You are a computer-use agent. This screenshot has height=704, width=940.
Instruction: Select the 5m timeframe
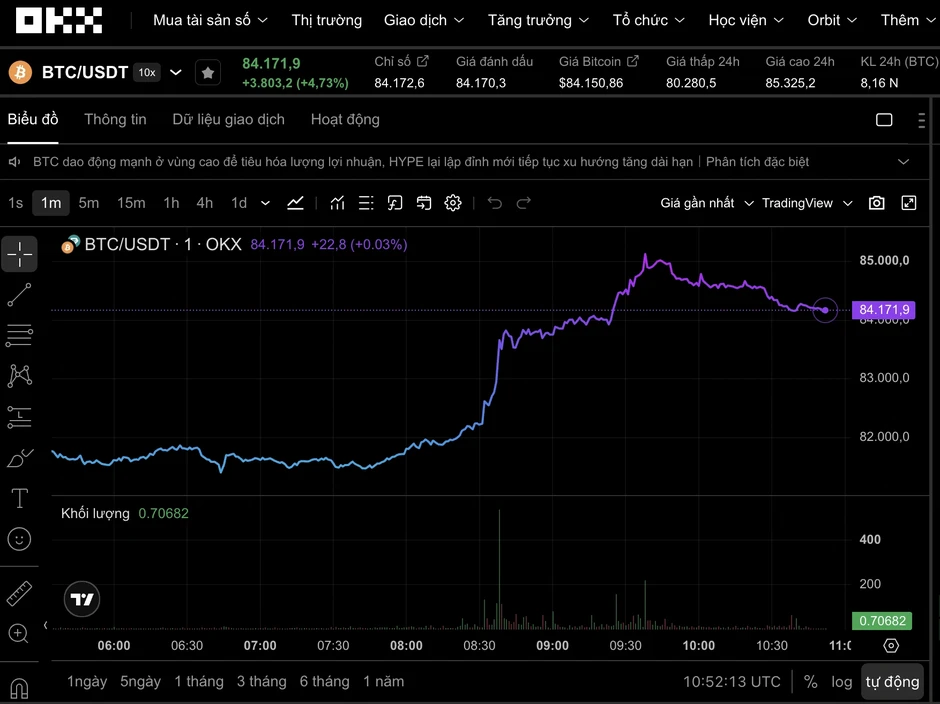point(89,203)
